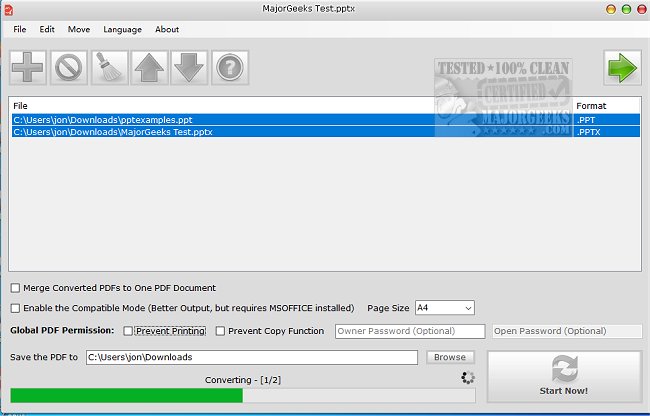650x416 pixels.
Task: Clear the list with the broom icon
Action: point(109,68)
